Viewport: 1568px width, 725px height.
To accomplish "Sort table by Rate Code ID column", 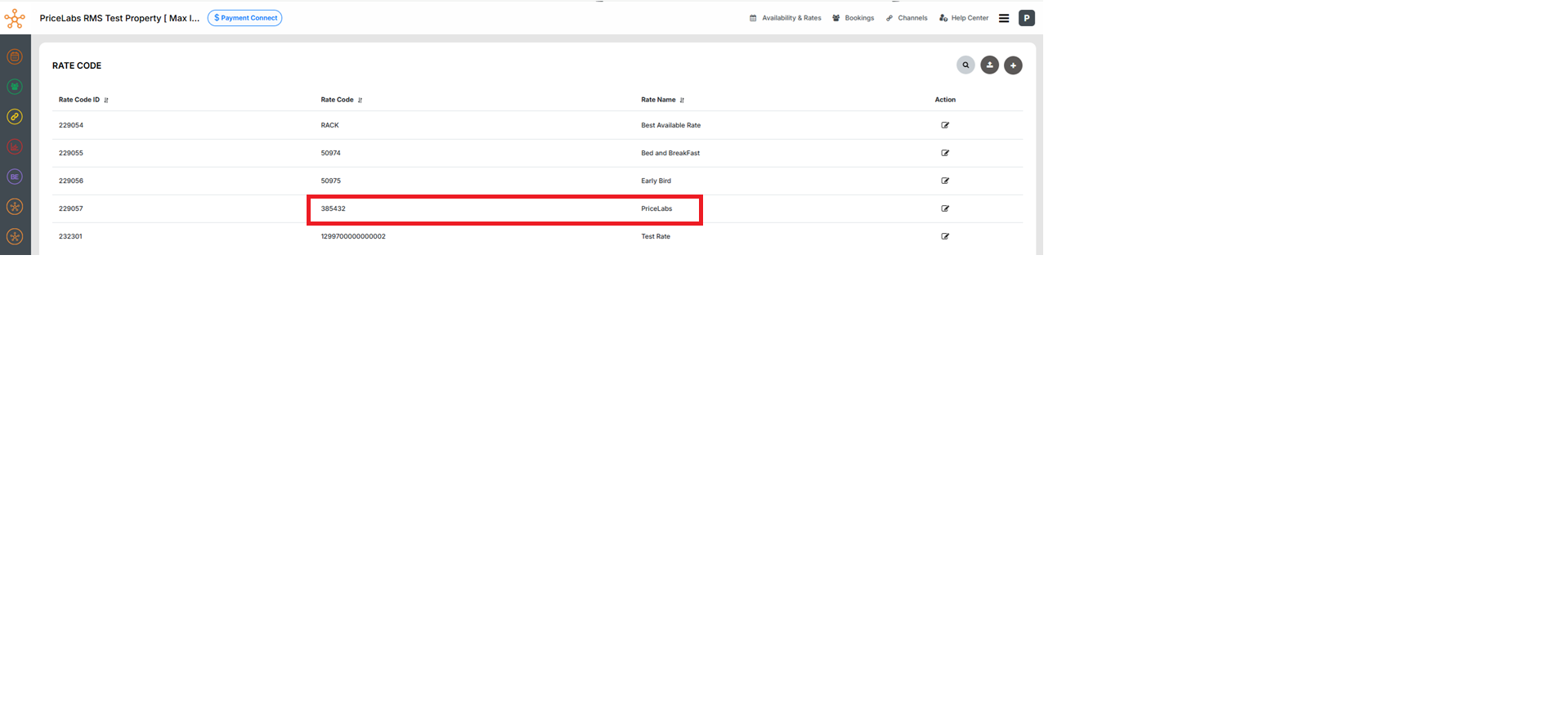I will [x=106, y=100].
